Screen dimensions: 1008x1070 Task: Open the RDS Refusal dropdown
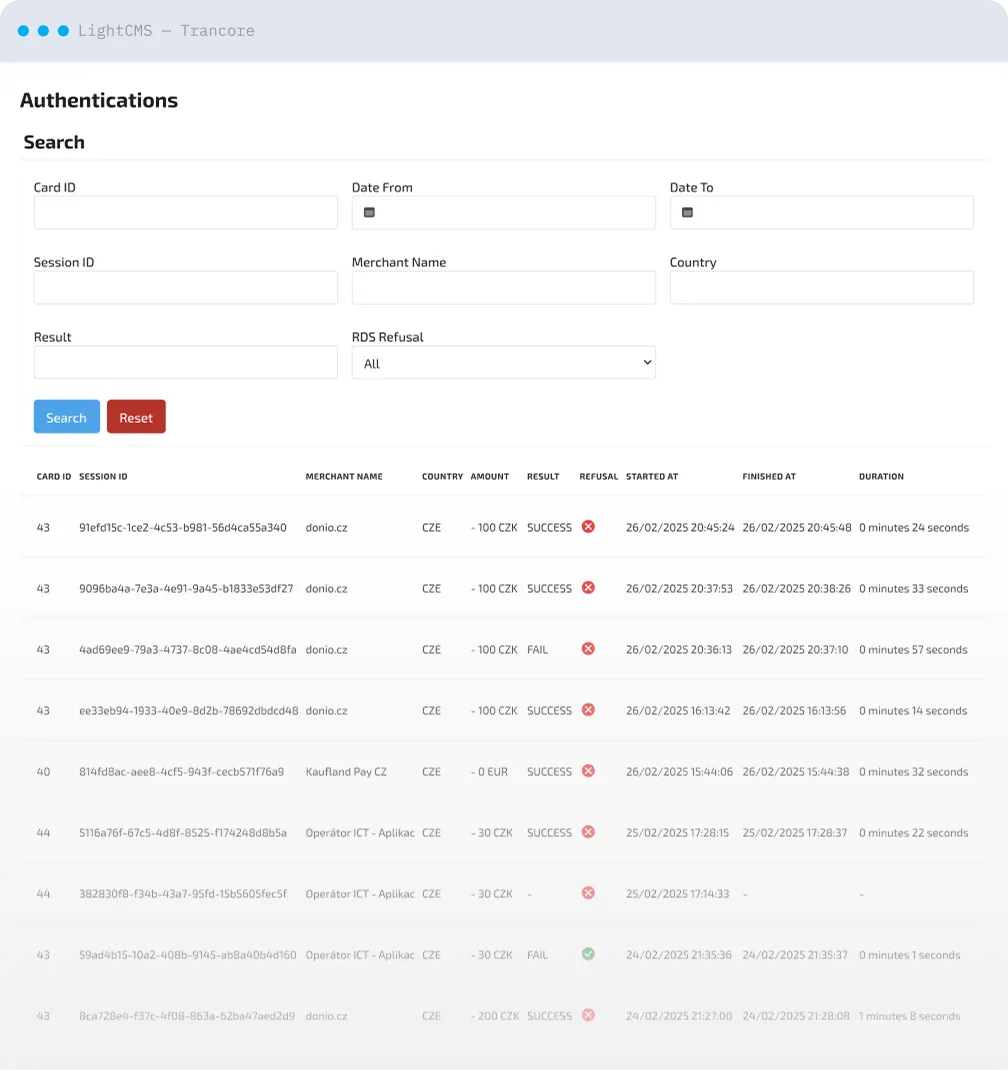[504, 362]
